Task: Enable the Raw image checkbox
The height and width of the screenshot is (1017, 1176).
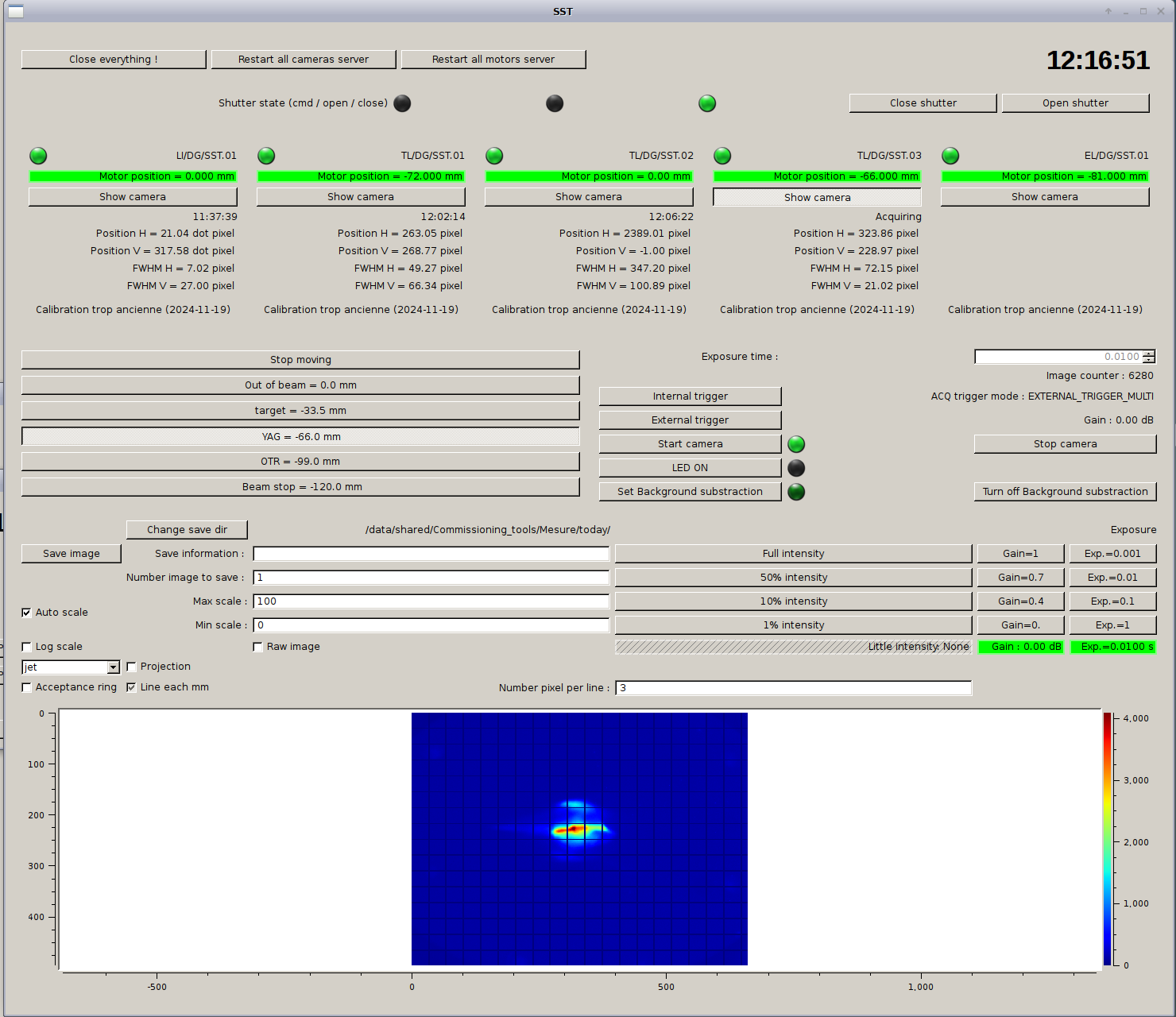Action: [257, 647]
